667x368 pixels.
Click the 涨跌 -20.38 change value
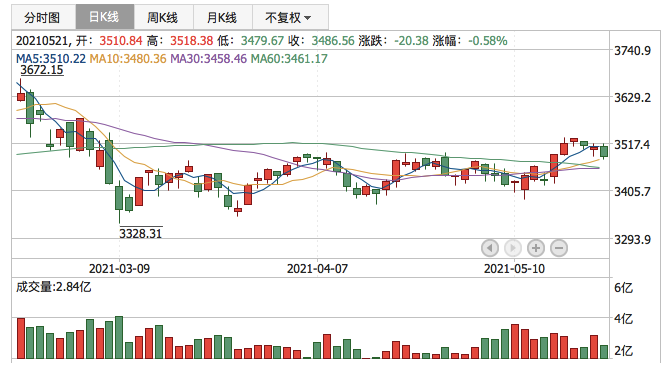(411, 40)
